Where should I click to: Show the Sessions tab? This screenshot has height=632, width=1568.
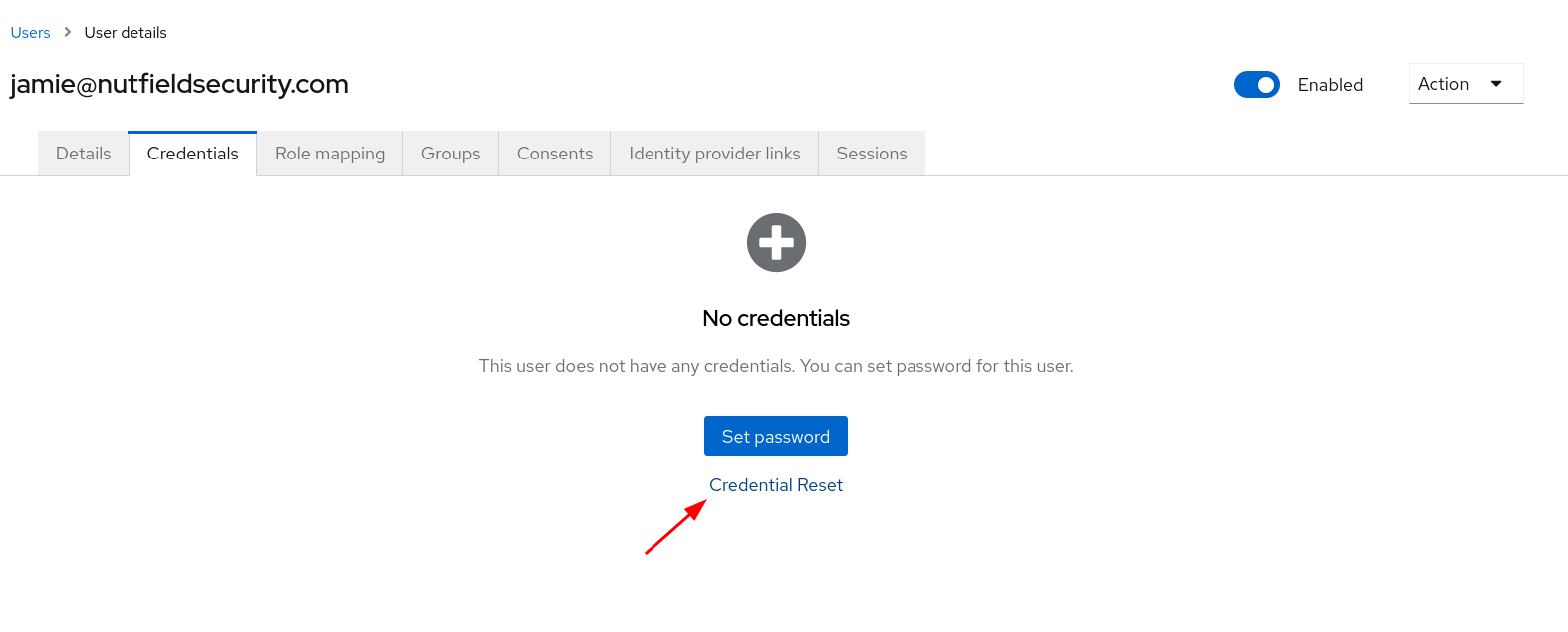pos(872,154)
